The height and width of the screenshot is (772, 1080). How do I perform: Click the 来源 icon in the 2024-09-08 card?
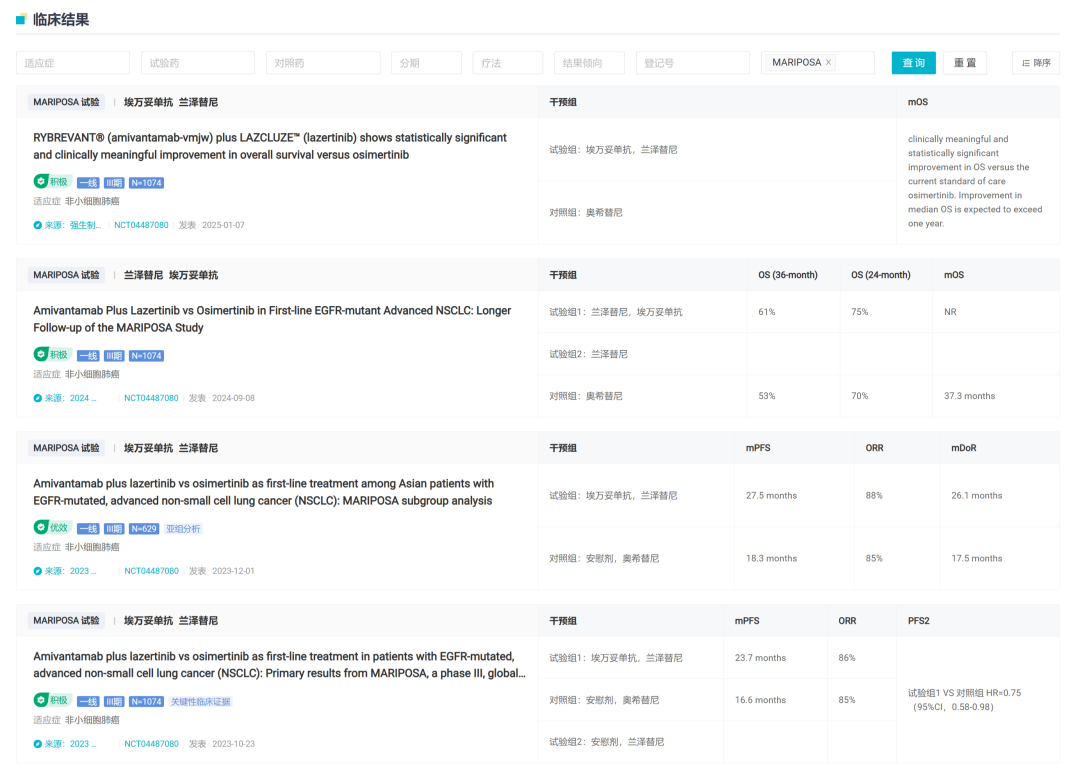(37, 398)
